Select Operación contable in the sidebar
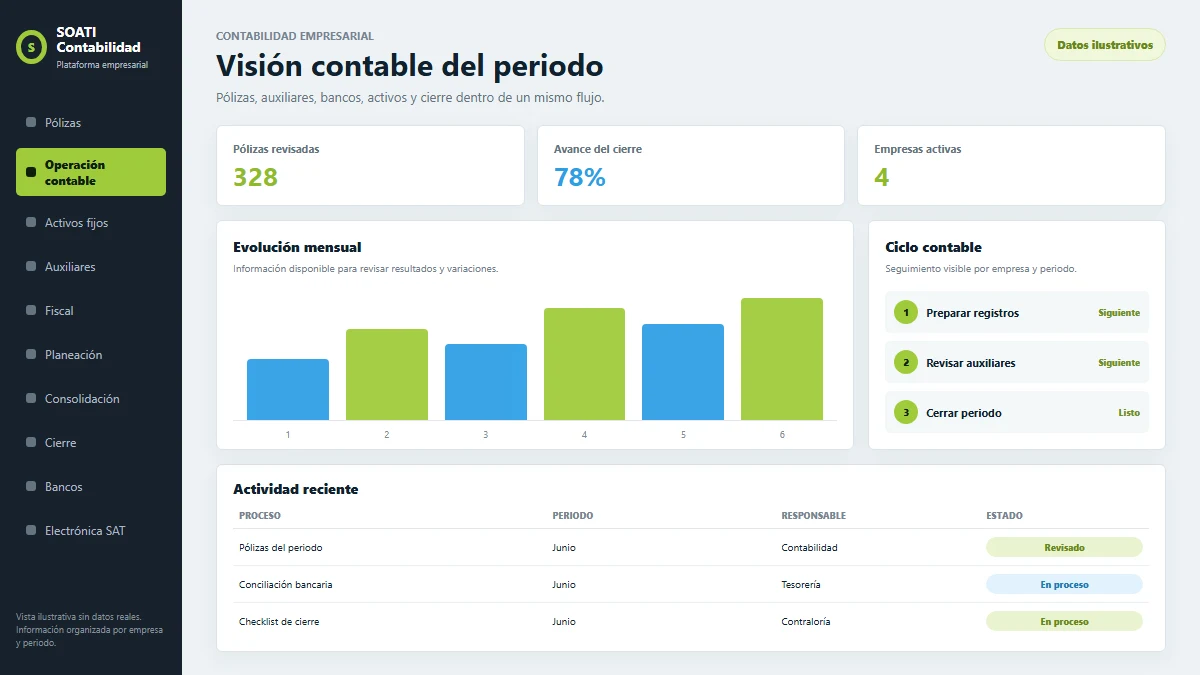 tap(91, 172)
